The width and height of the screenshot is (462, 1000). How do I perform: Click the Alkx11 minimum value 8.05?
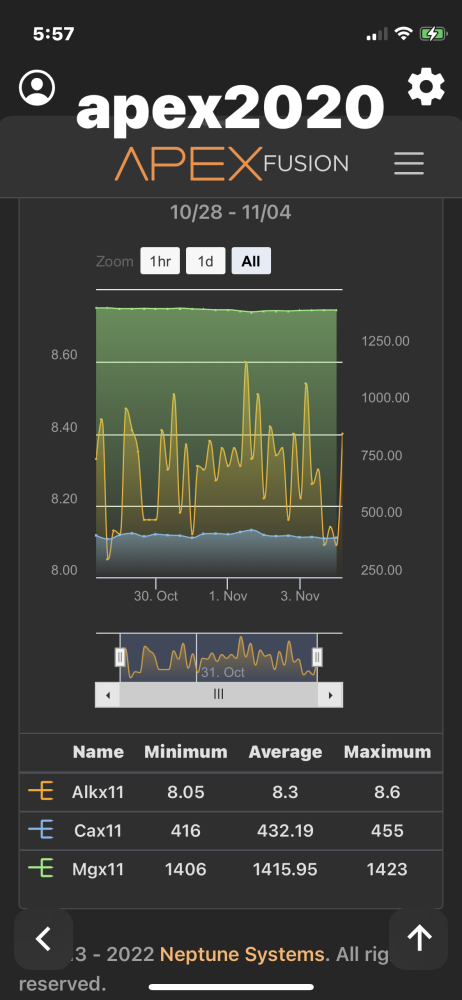[186, 792]
